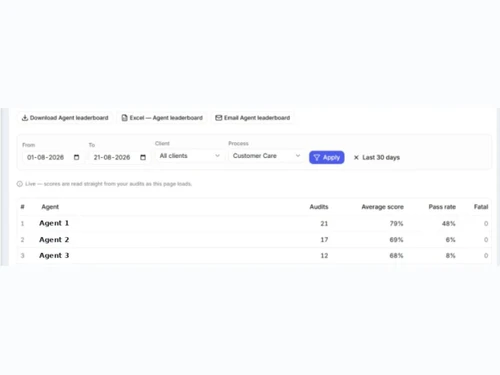This screenshot has width=500, height=375.
Task: Click the 79% average score cell
Action: pos(396,223)
